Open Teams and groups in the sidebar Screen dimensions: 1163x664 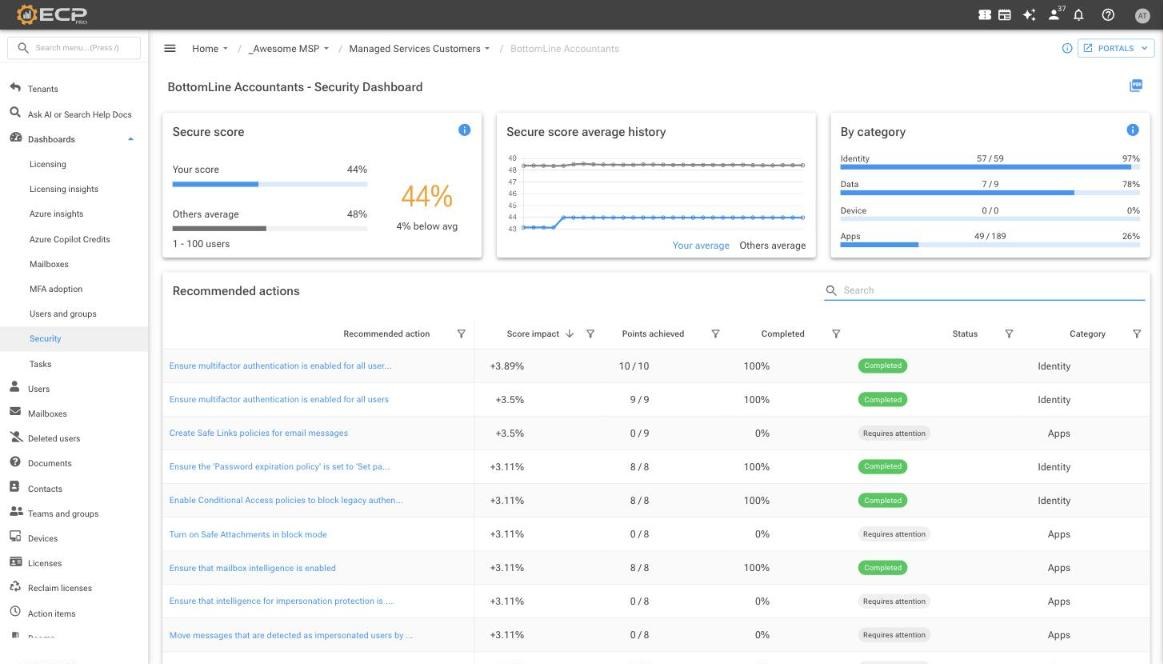63,513
